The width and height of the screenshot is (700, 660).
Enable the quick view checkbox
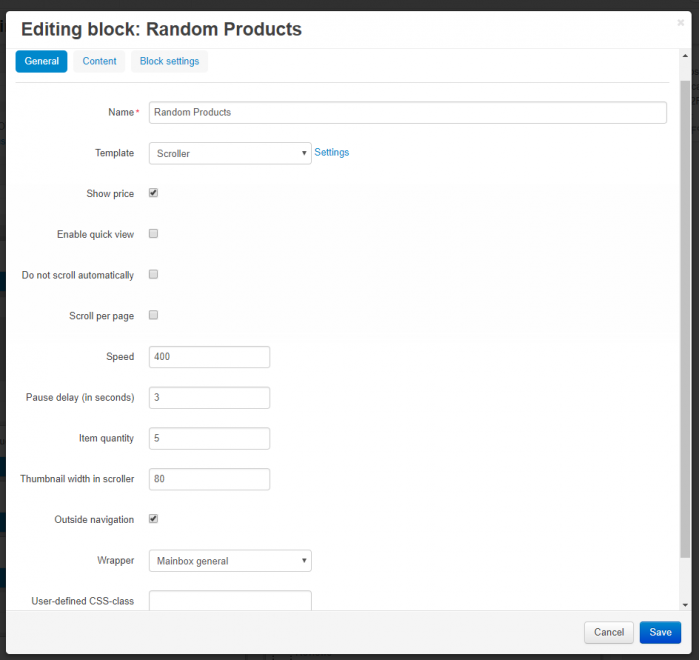point(154,234)
